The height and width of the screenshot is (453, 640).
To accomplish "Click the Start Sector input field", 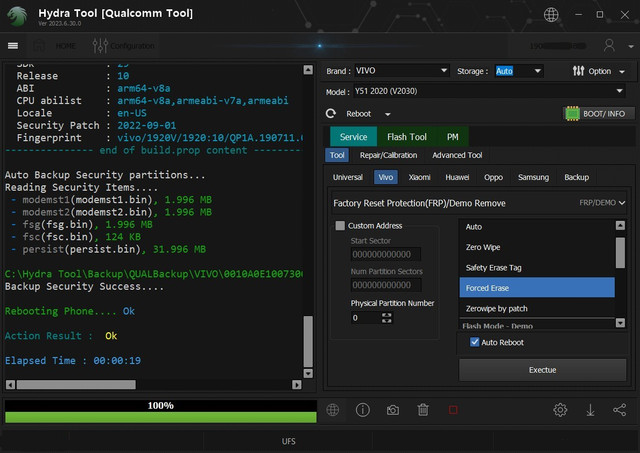I will click(x=385, y=254).
